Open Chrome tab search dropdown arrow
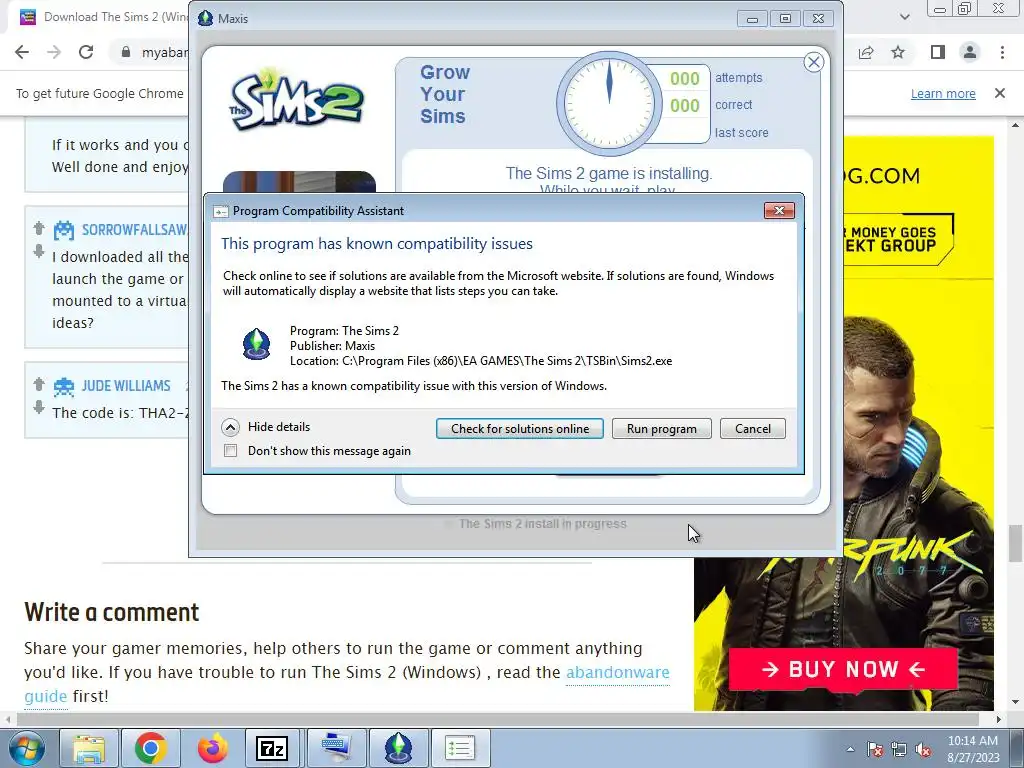The image size is (1024, 768). coord(904,17)
